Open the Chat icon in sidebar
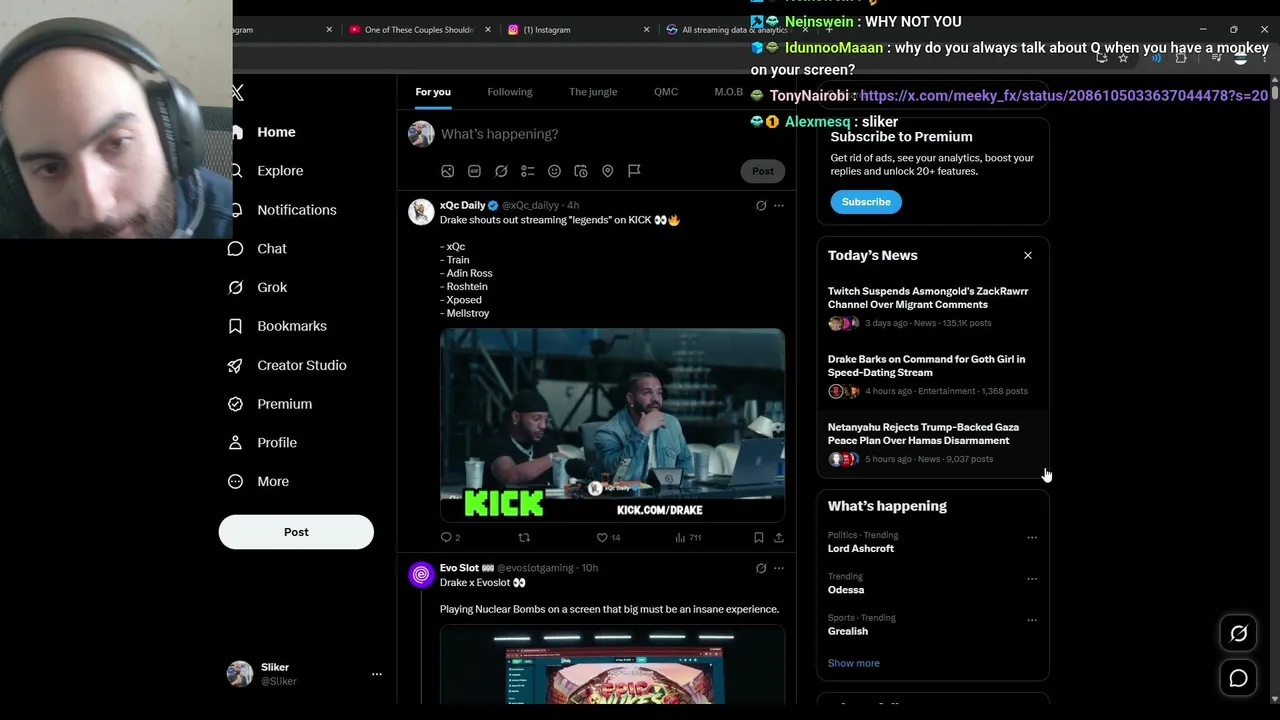Viewport: 1280px width, 720px height. point(236,249)
